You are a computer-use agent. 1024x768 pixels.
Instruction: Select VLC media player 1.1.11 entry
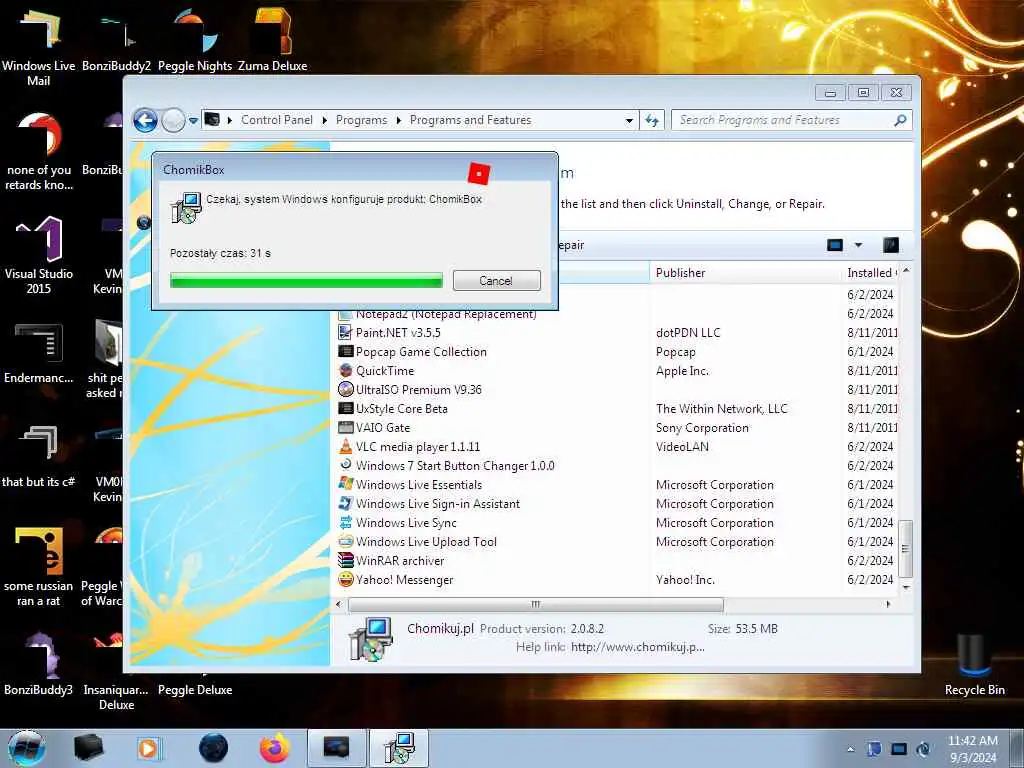[x=418, y=447]
